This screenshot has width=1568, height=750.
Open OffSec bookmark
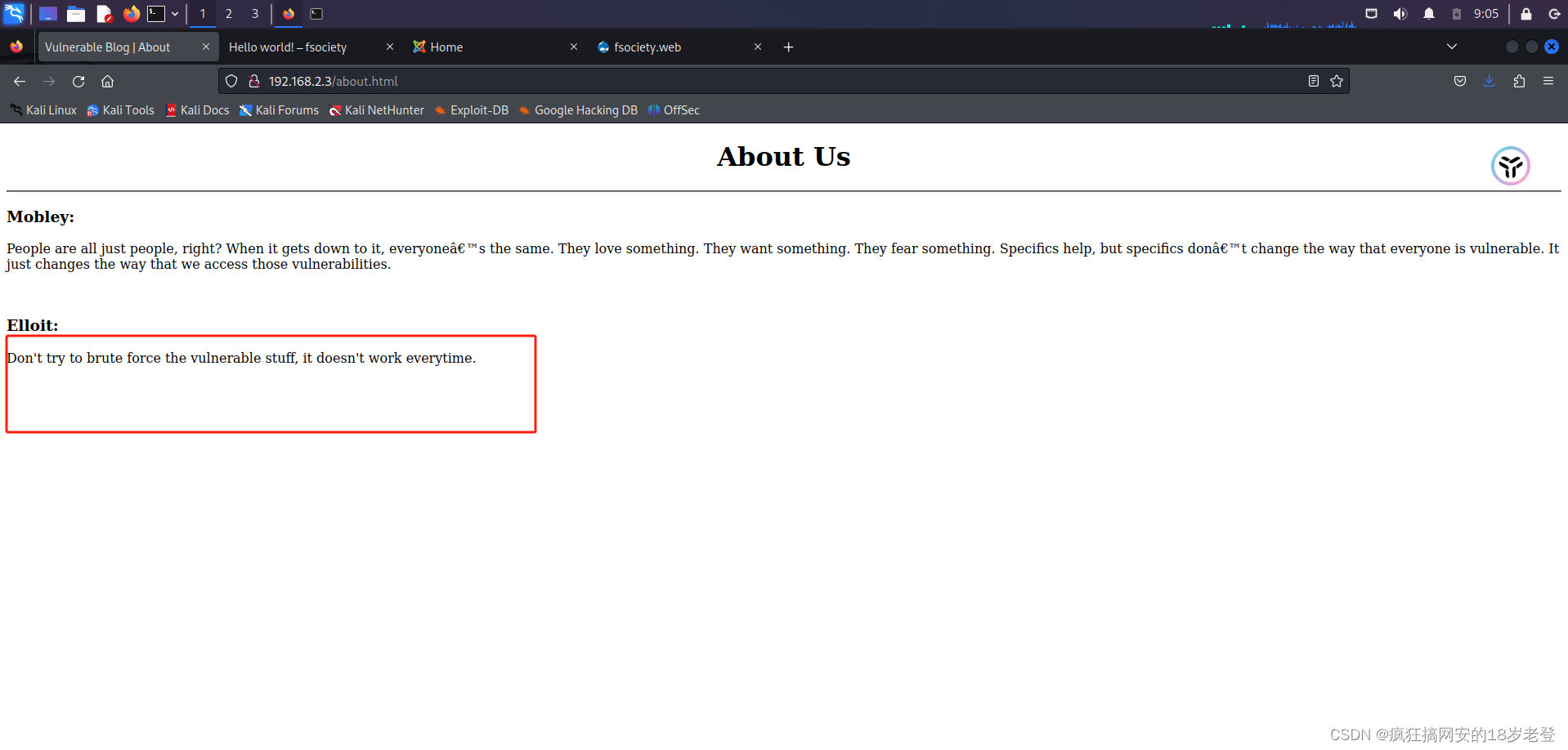tap(674, 110)
